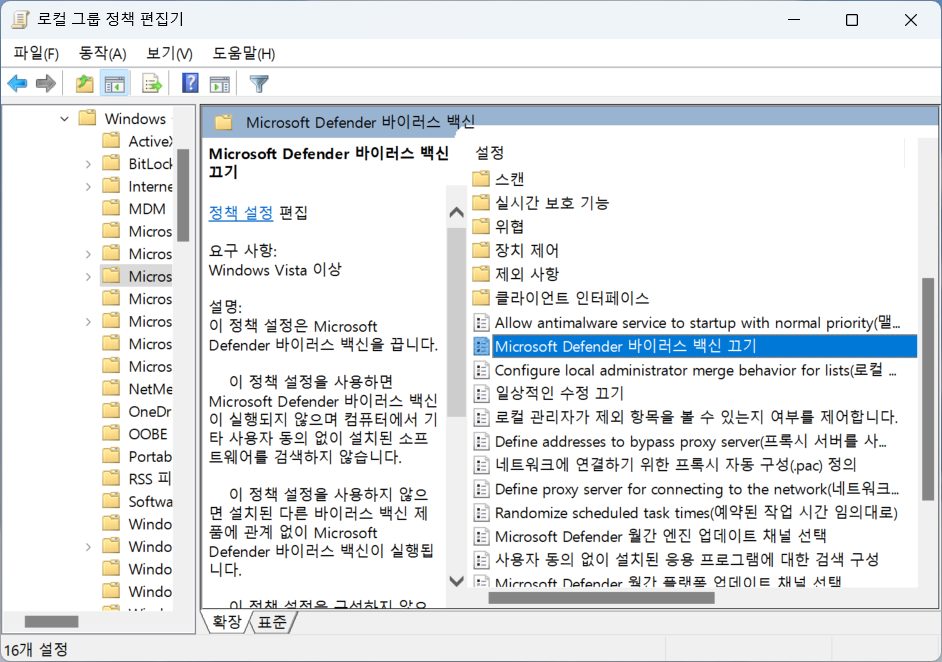The image size is (942, 662).
Task: Click the tree pane vertical scrollbar thumb
Action: tap(183, 195)
